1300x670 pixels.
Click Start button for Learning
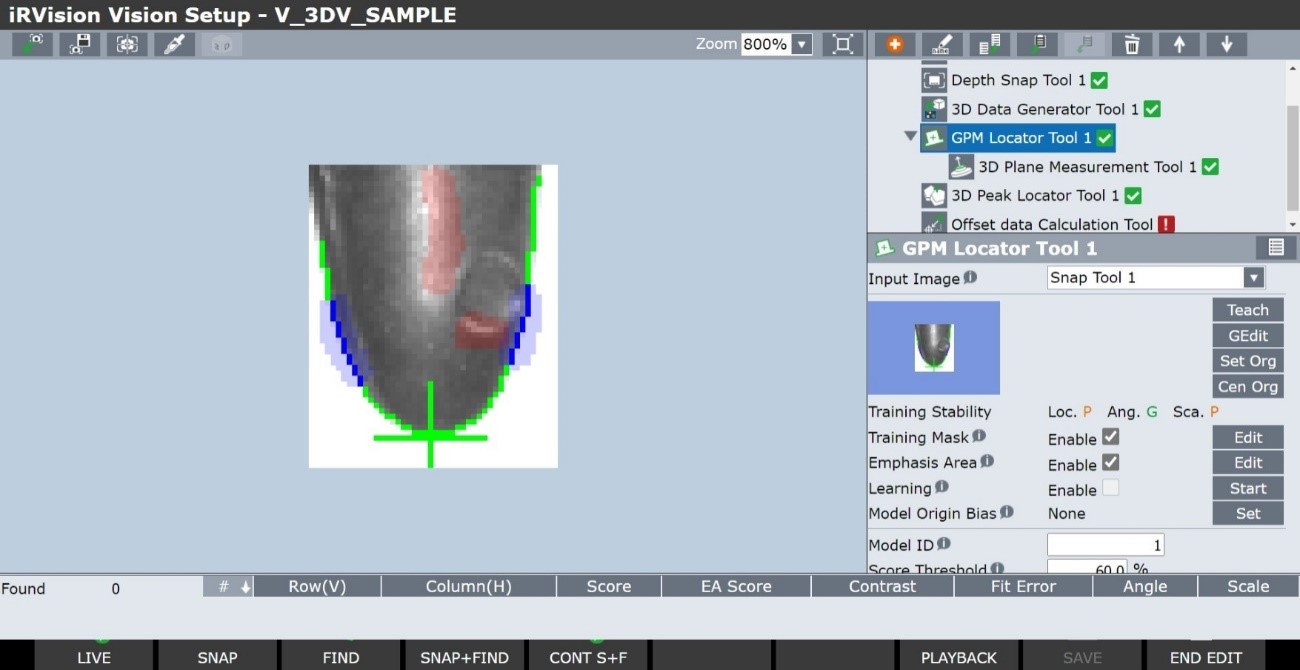tap(1248, 488)
